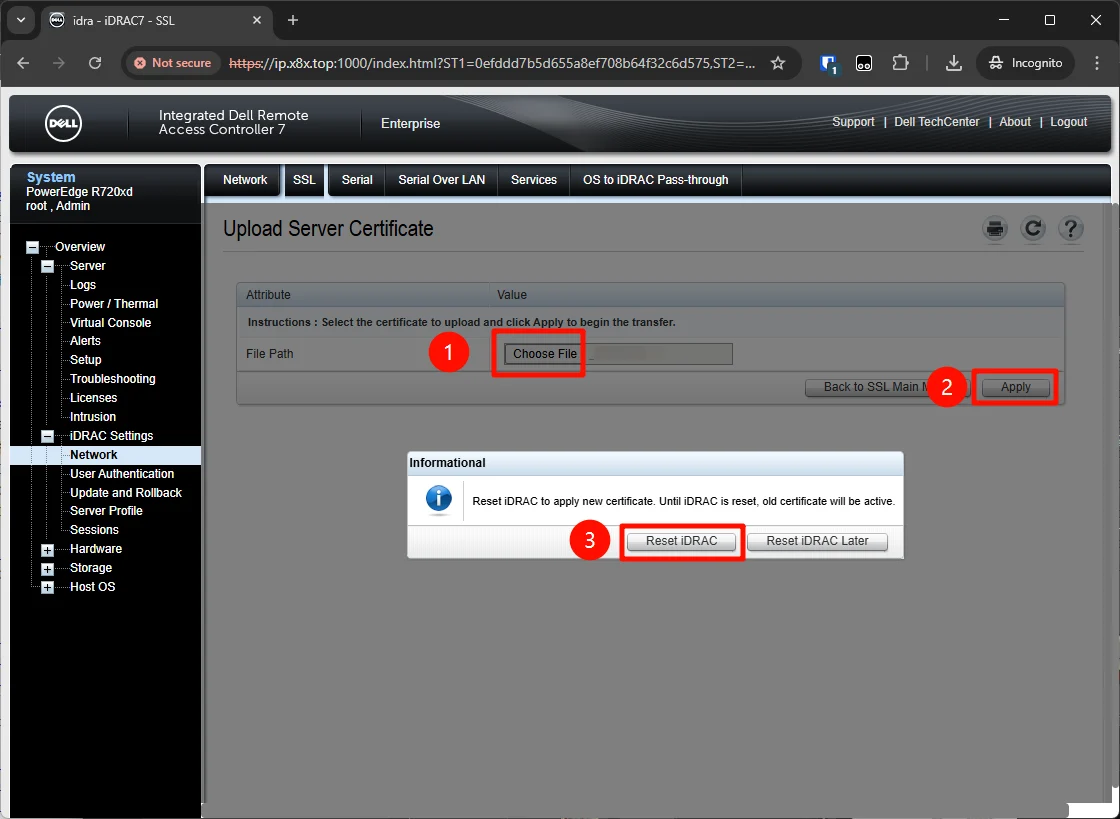Viewport: 1120px width, 819px height.
Task: Choose Reset iDRAC Later
Action: click(817, 541)
